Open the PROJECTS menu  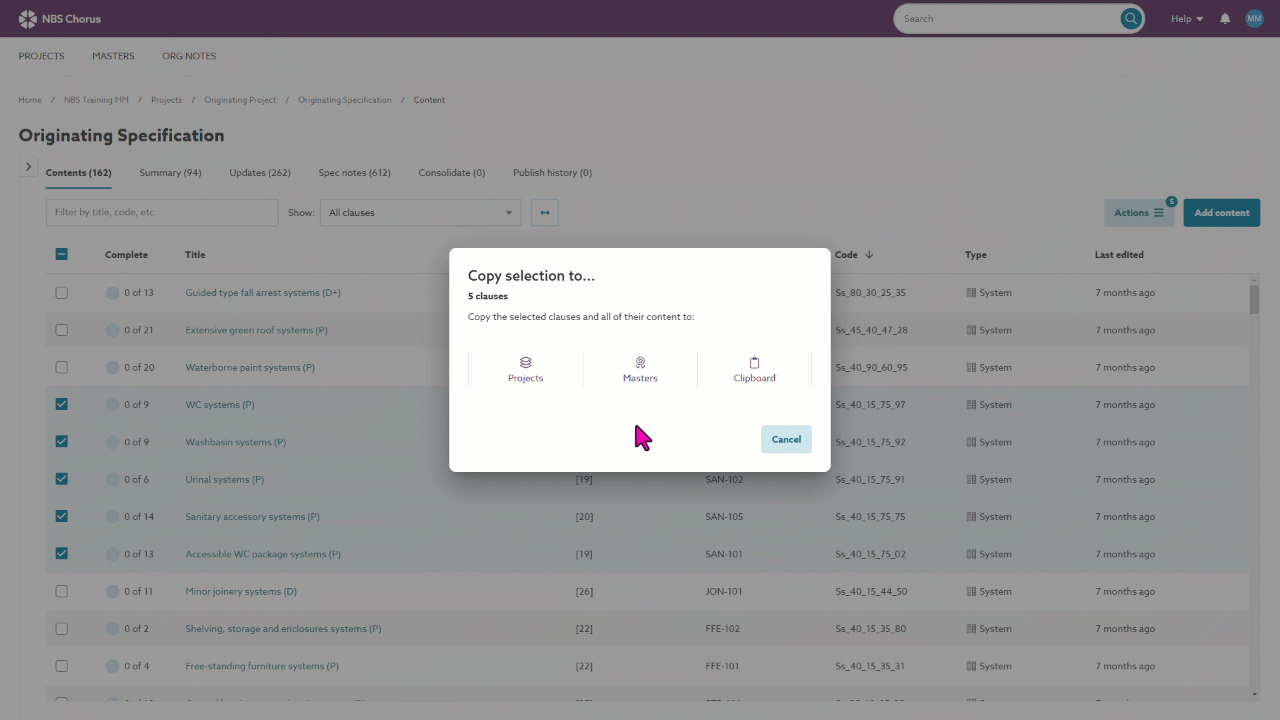point(41,56)
